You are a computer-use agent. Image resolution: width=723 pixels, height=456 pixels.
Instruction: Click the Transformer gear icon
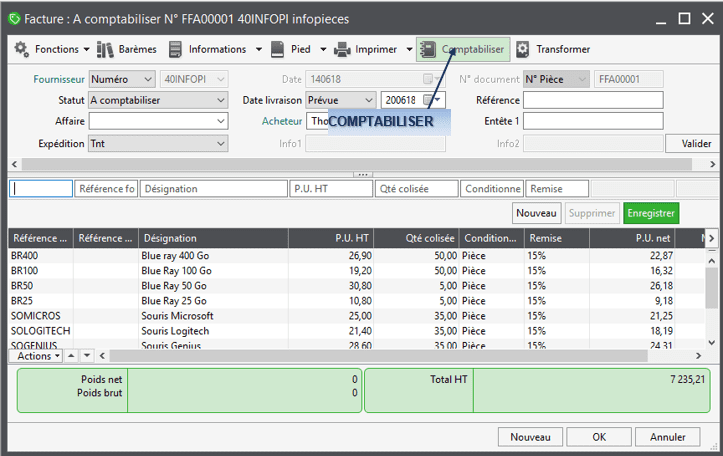click(x=522, y=49)
